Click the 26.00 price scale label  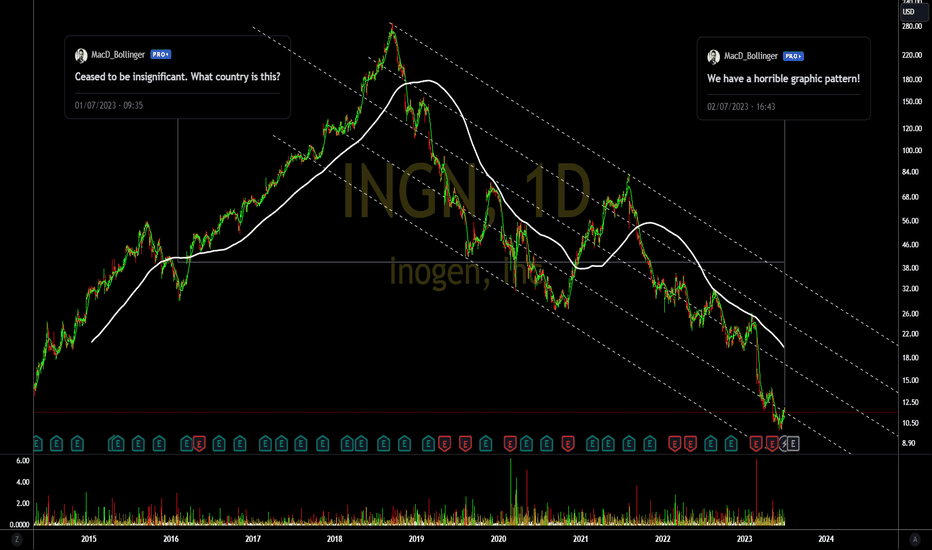click(910, 314)
